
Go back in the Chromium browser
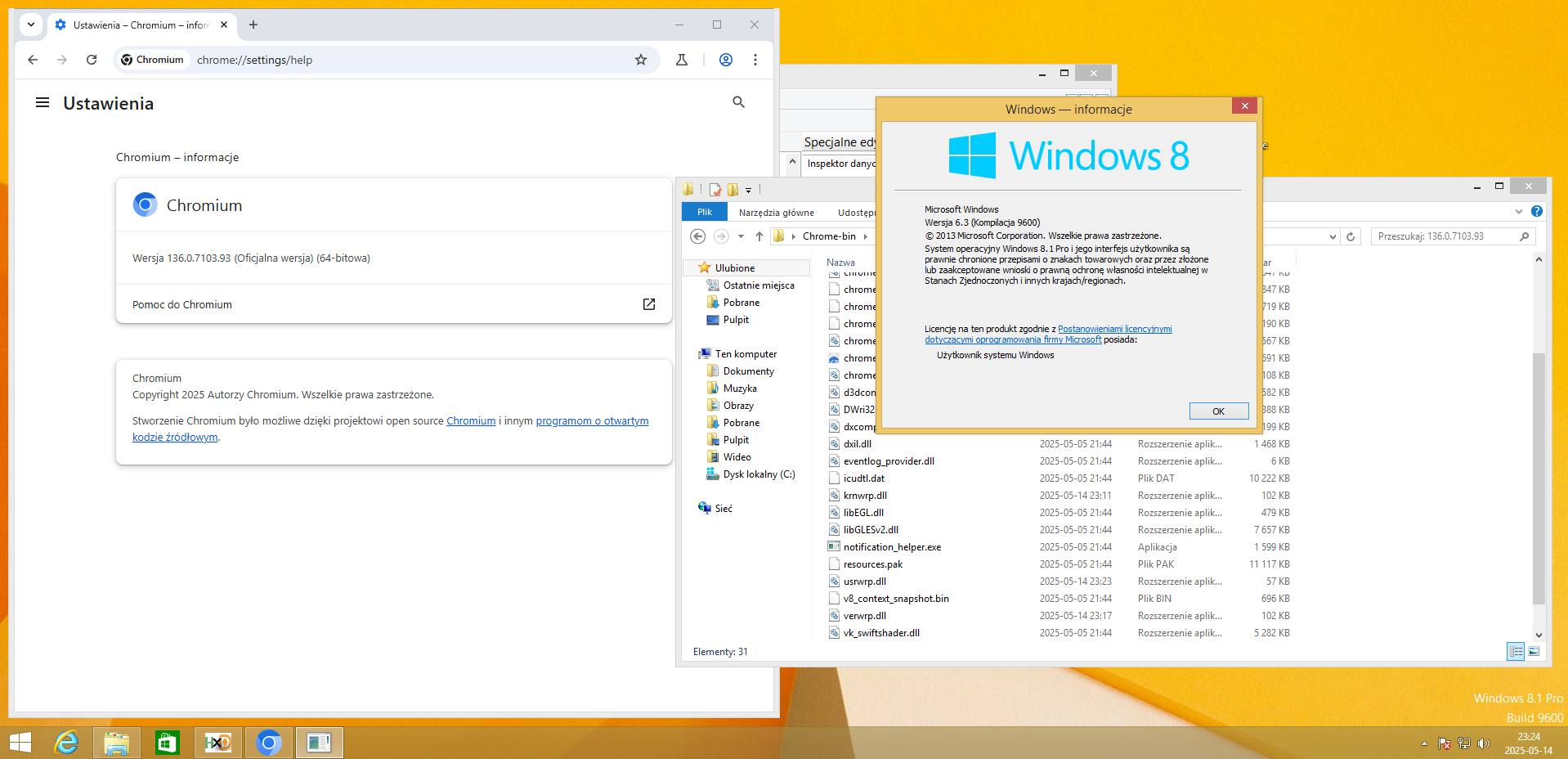33,60
